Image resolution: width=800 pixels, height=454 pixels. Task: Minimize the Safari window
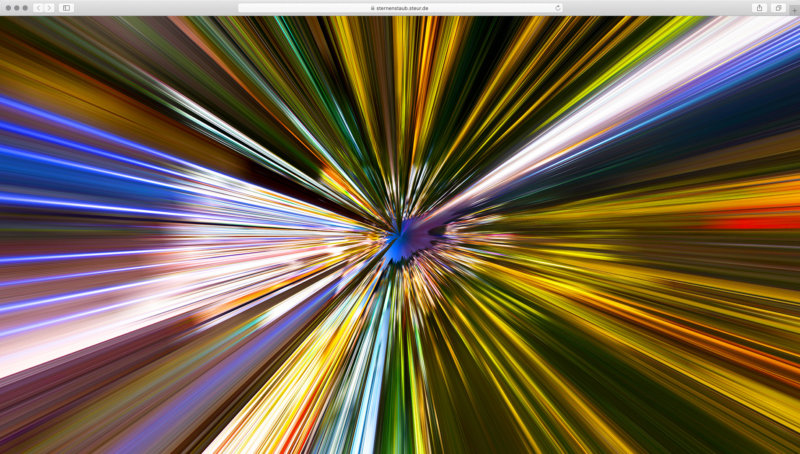pos(17,7)
